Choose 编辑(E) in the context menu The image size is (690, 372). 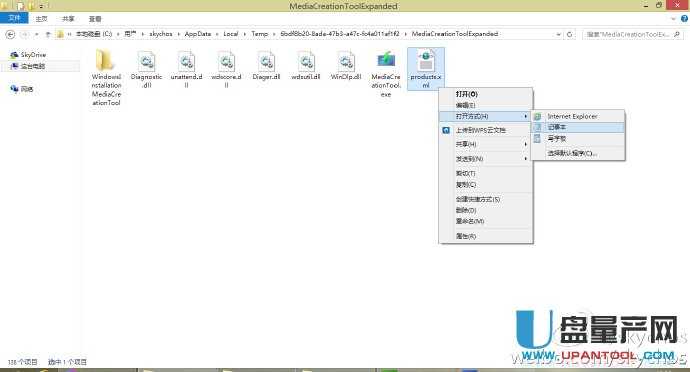(x=486, y=105)
